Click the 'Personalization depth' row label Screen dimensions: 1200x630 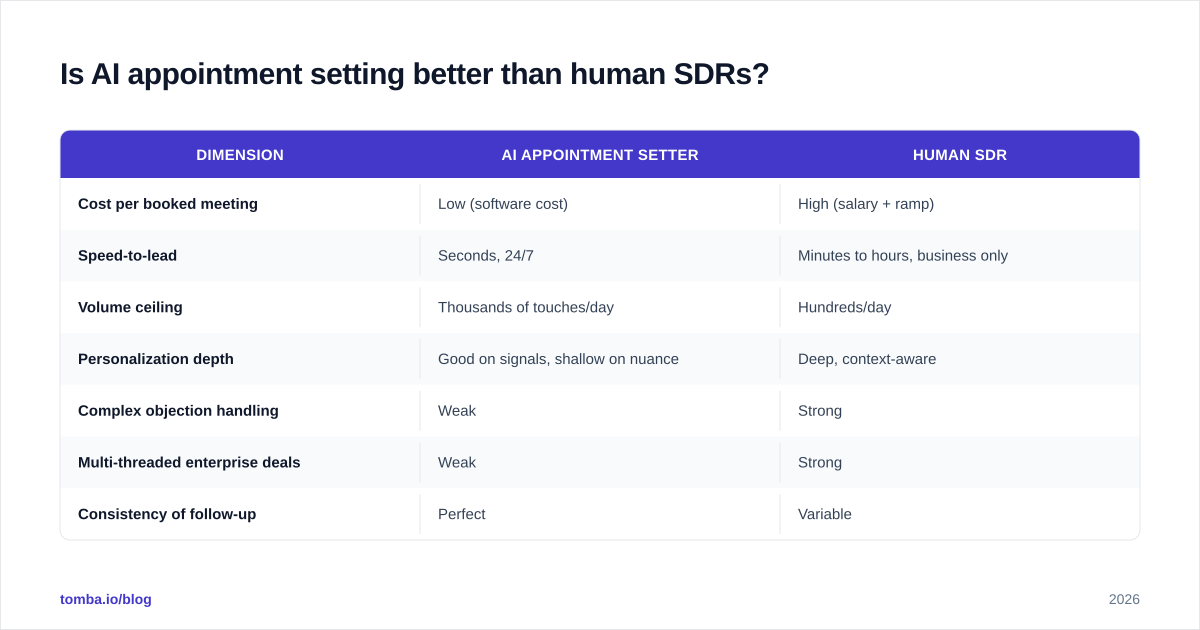coord(156,359)
